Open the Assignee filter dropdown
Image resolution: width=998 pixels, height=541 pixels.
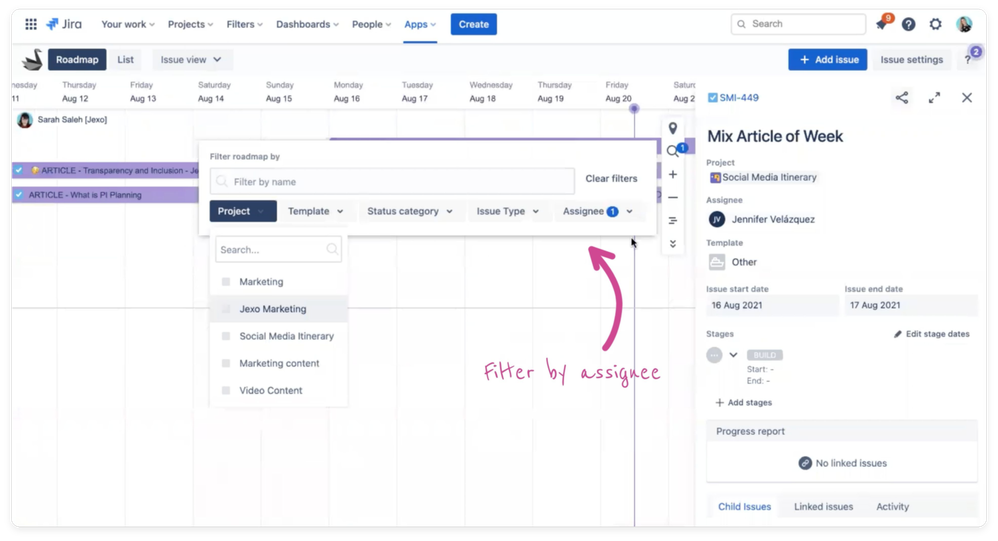598,211
